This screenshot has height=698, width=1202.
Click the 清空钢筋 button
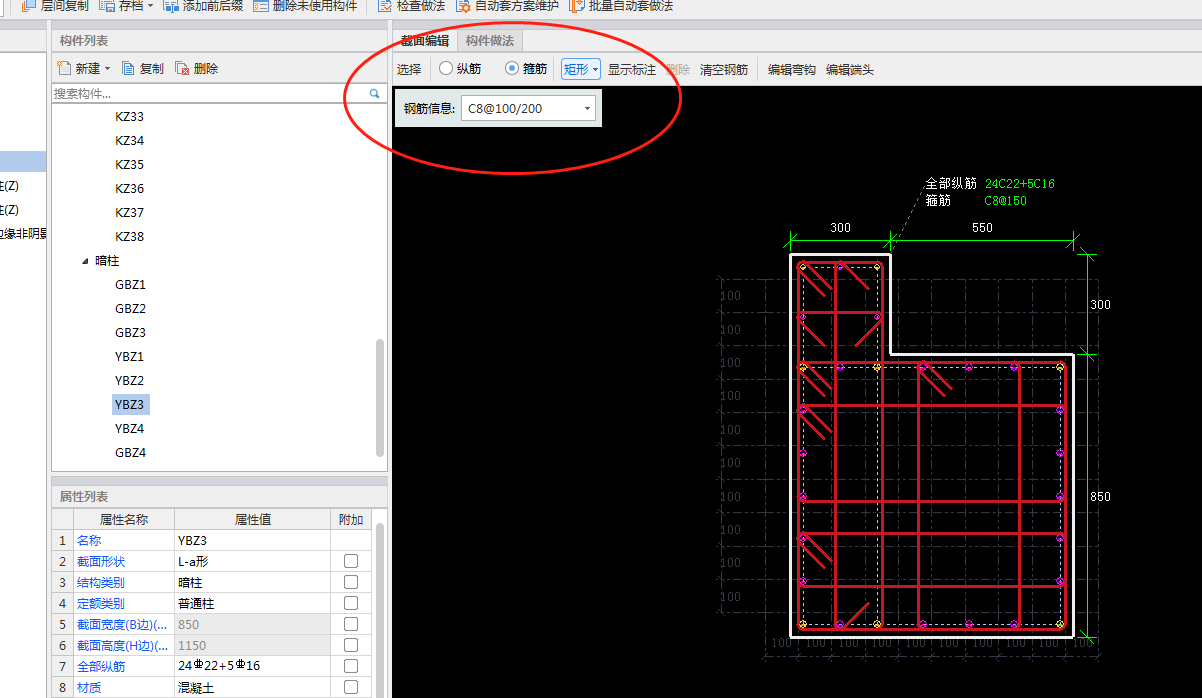click(723, 69)
